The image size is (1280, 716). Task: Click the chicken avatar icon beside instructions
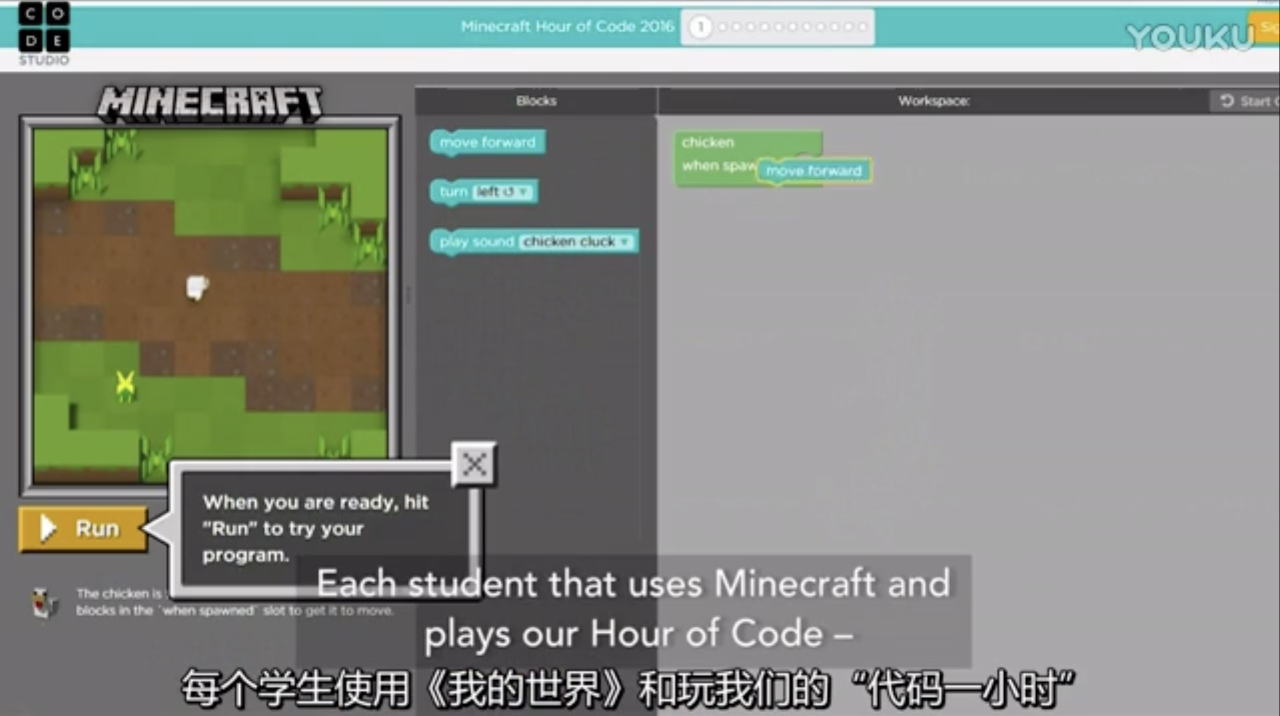[45, 602]
